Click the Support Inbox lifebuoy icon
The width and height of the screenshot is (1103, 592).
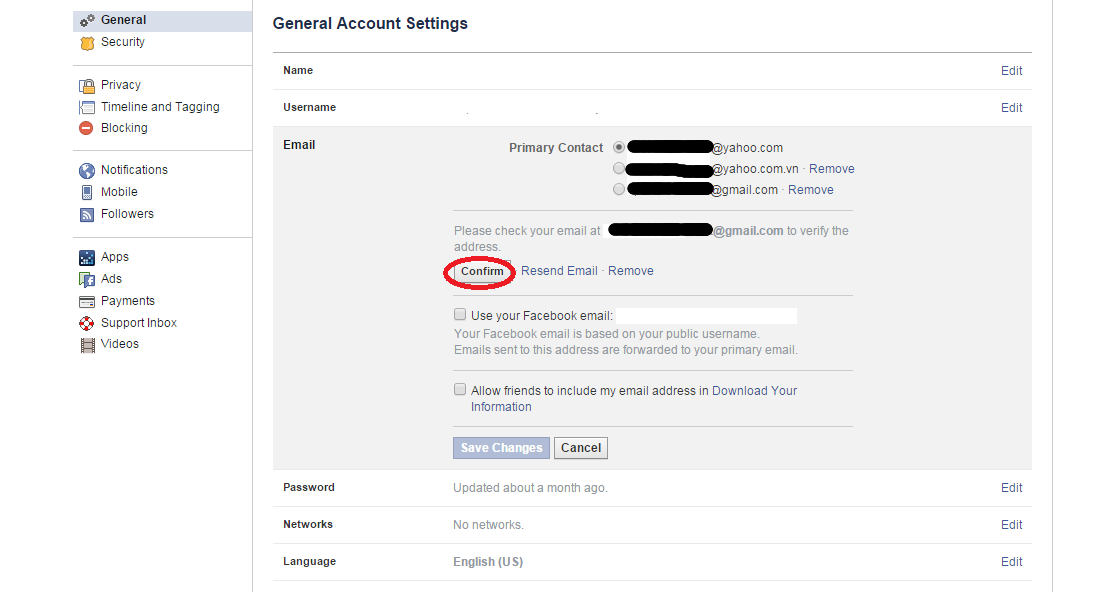click(87, 323)
